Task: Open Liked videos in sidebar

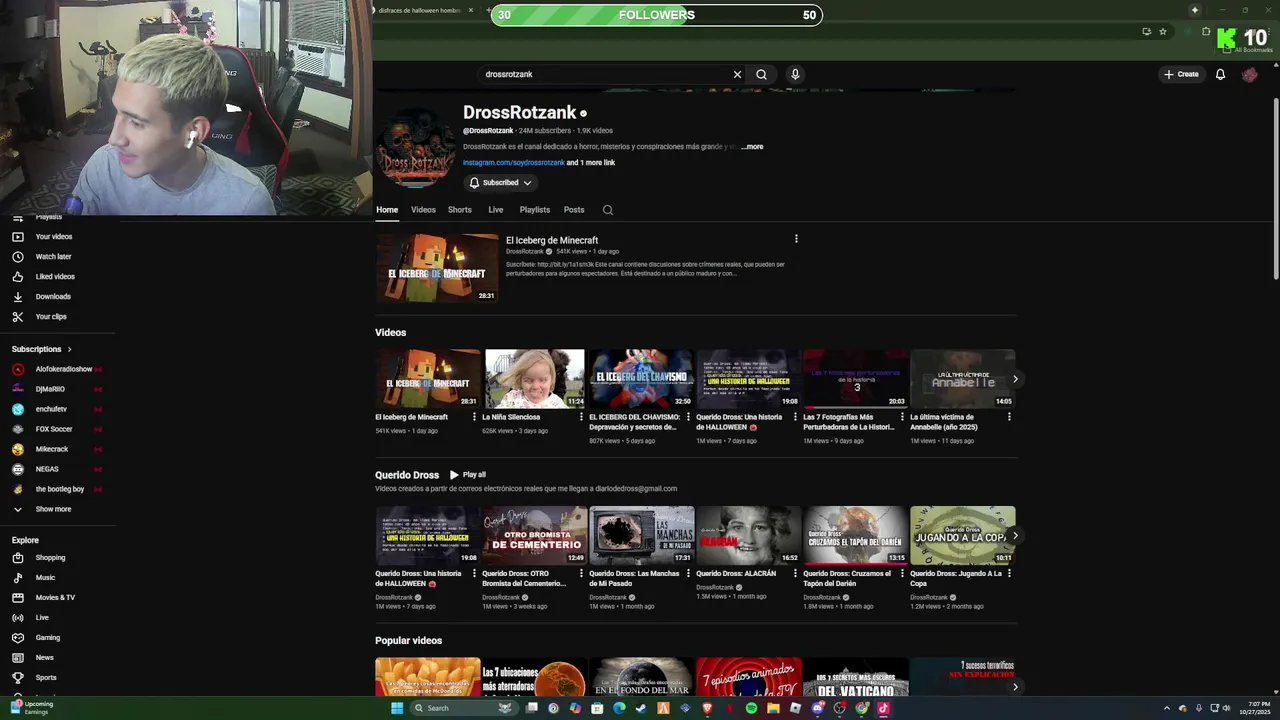Action: click(57, 277)
